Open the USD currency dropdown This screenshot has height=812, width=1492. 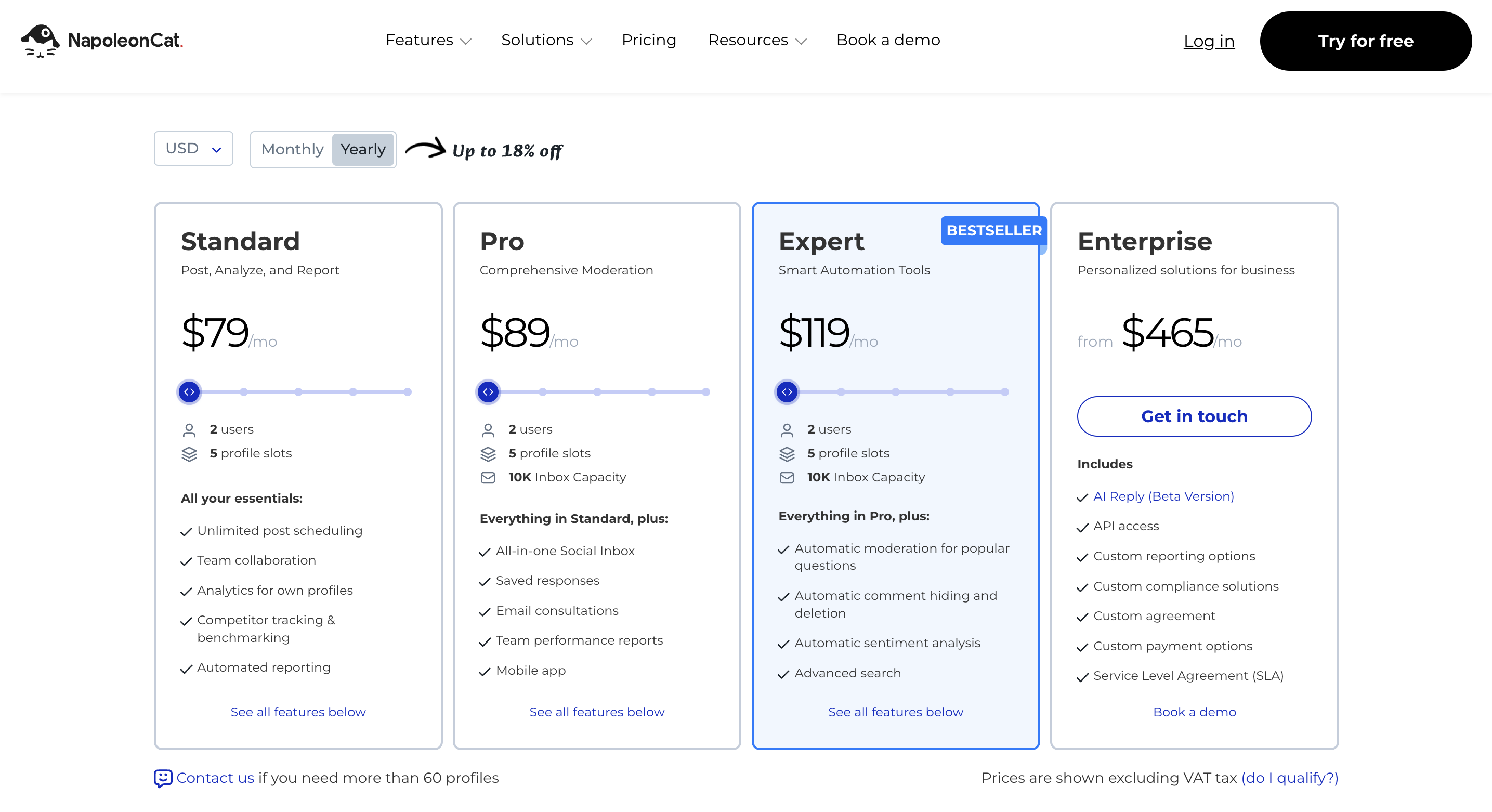pyautogui.click(x=193, y=149)
